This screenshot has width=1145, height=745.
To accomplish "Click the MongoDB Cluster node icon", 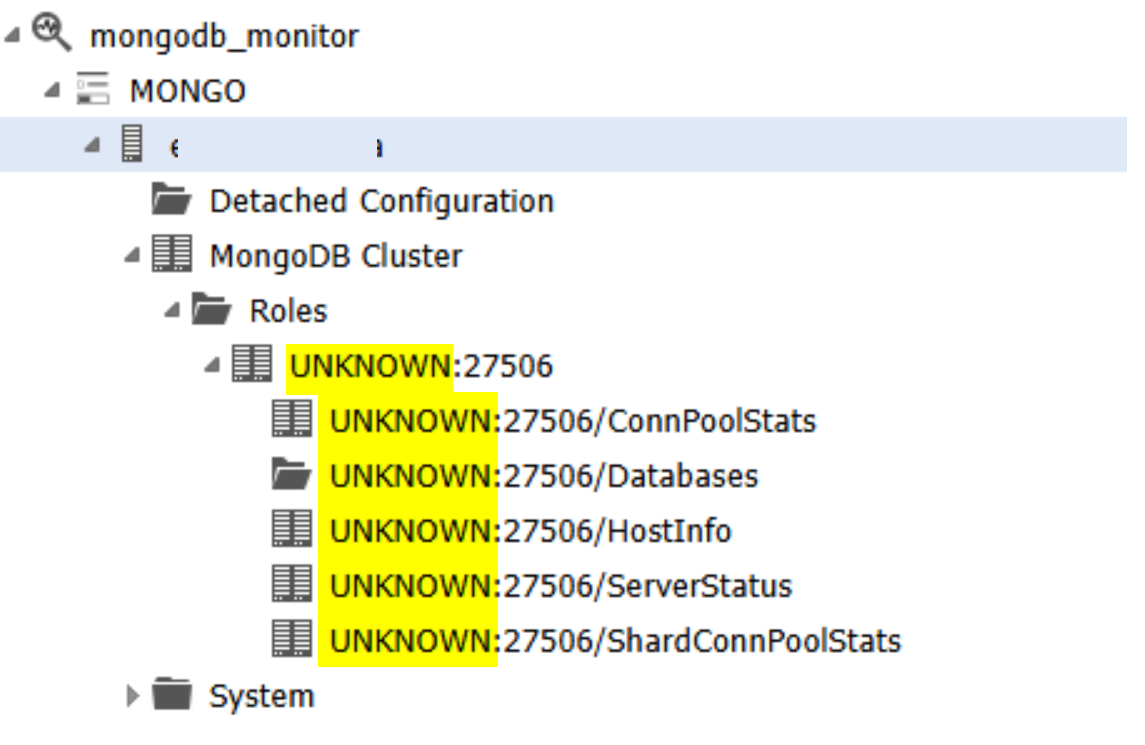I will (x=172, y=256).
